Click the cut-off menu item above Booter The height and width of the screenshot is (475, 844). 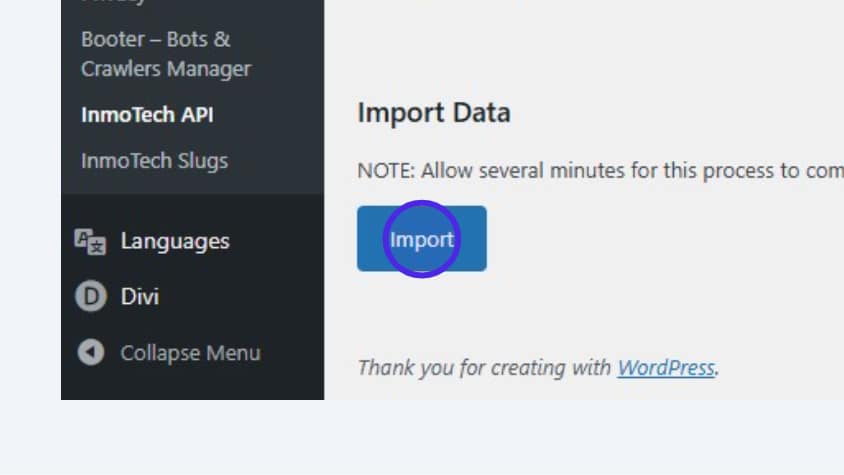(x=115, y=3)
